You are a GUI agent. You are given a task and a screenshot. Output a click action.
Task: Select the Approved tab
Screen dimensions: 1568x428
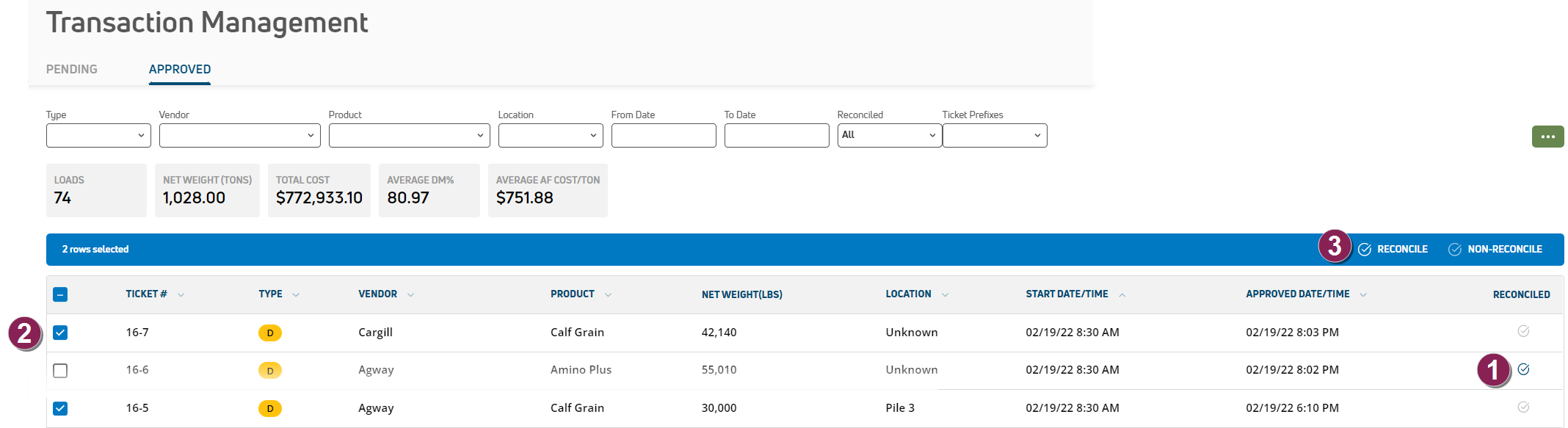[180, 69]
